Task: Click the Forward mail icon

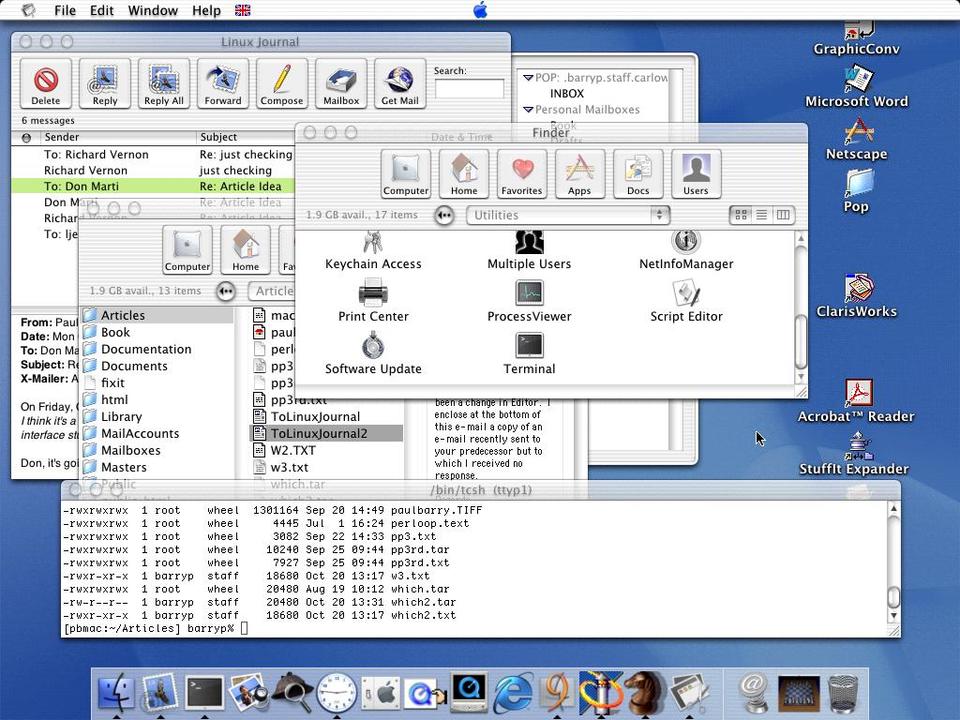Action: pos(222,82)
